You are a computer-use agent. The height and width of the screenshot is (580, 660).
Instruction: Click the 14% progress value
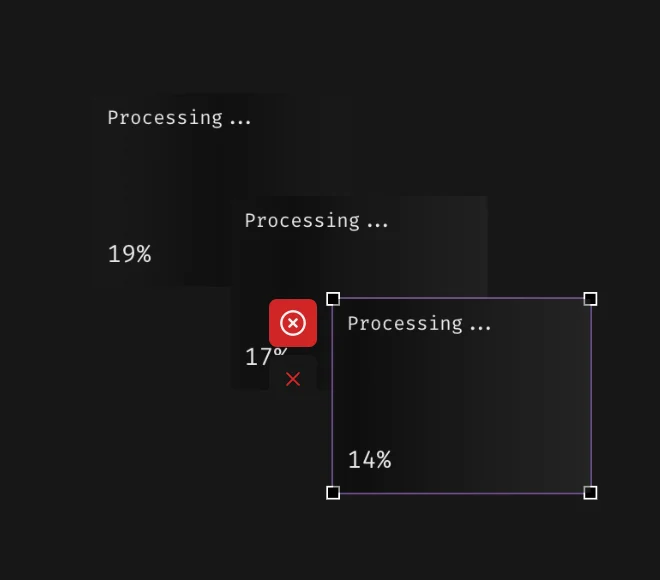[x=369, y=460]
